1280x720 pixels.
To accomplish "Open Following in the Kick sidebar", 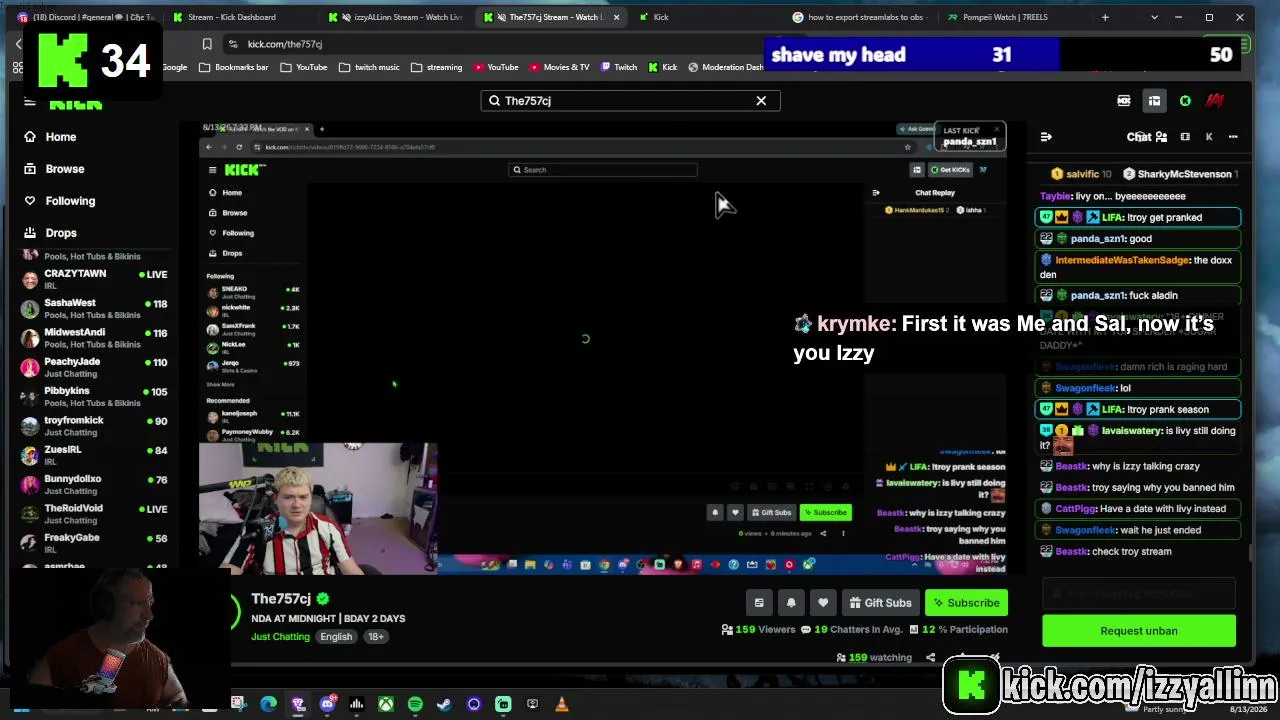I will click(70, 201).
